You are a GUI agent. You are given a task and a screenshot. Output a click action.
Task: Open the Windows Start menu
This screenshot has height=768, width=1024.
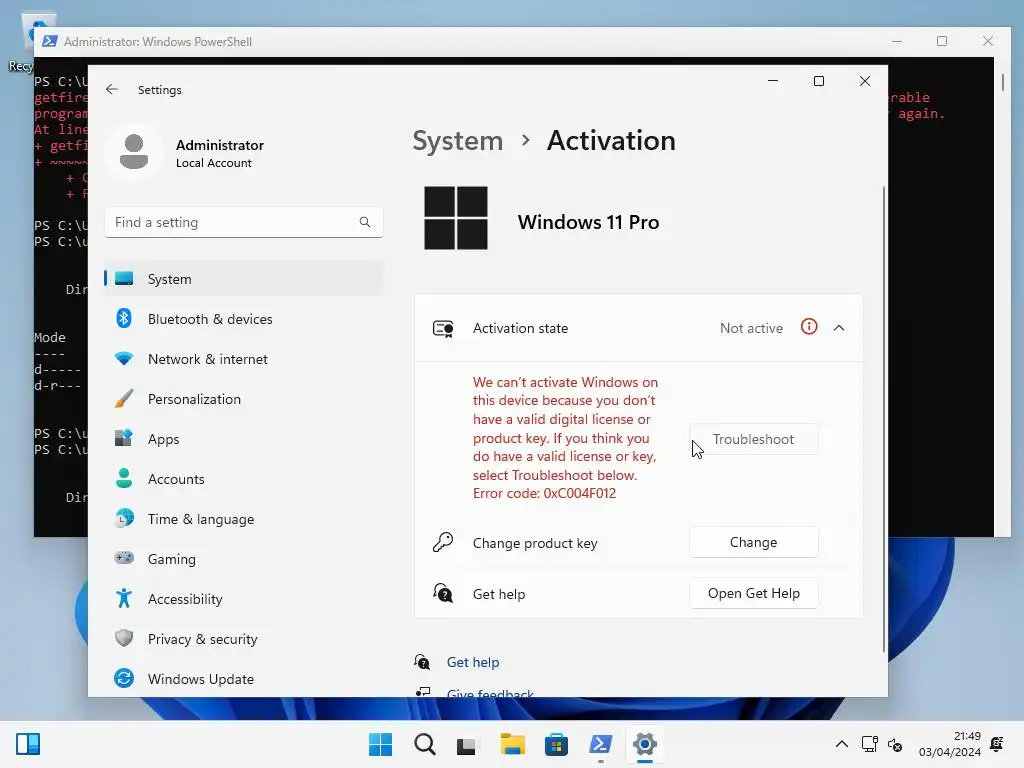380,744
